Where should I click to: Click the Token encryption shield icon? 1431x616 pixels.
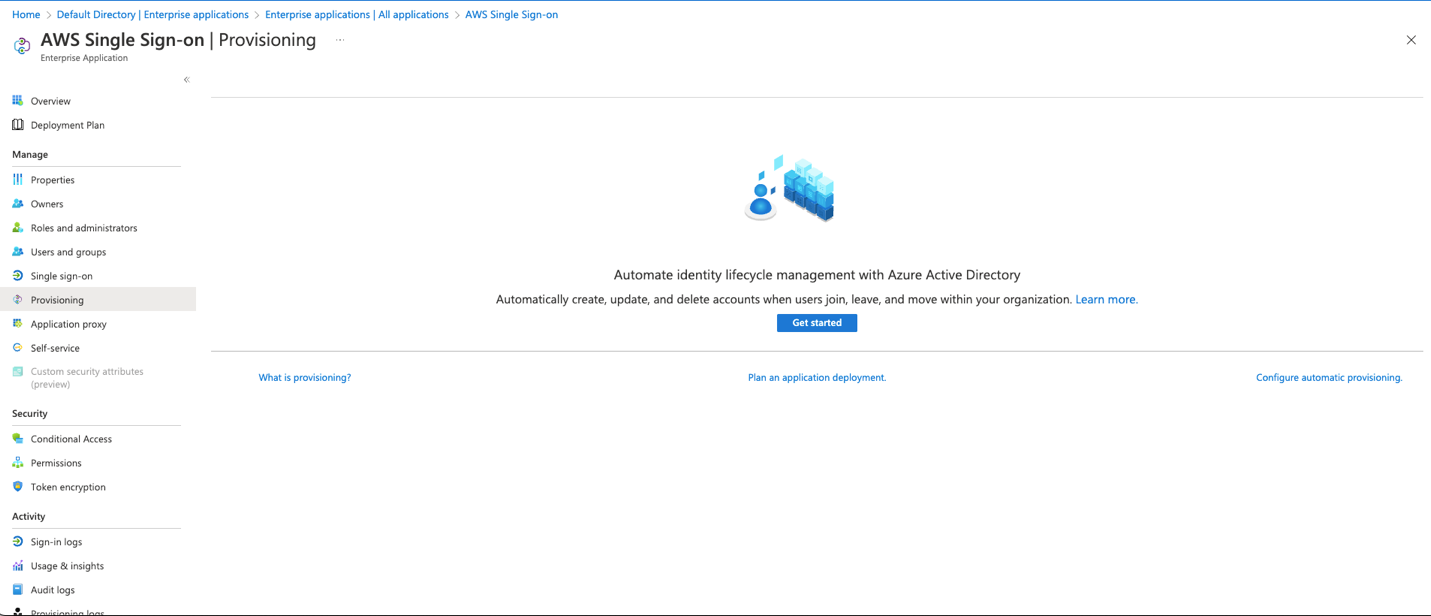click(x=17, y=487)
